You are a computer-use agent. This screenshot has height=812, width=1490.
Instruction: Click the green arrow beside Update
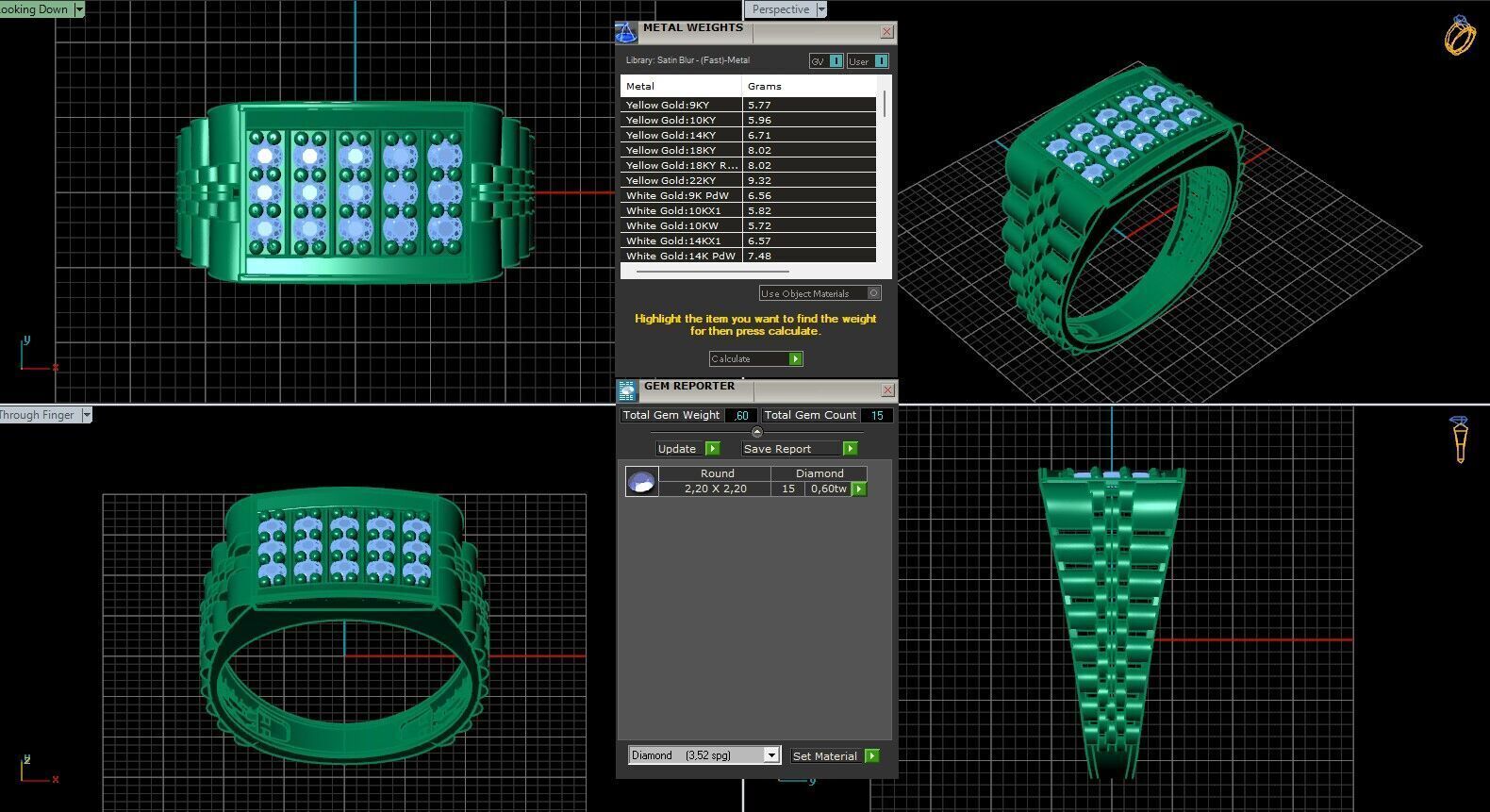[713, 449]
